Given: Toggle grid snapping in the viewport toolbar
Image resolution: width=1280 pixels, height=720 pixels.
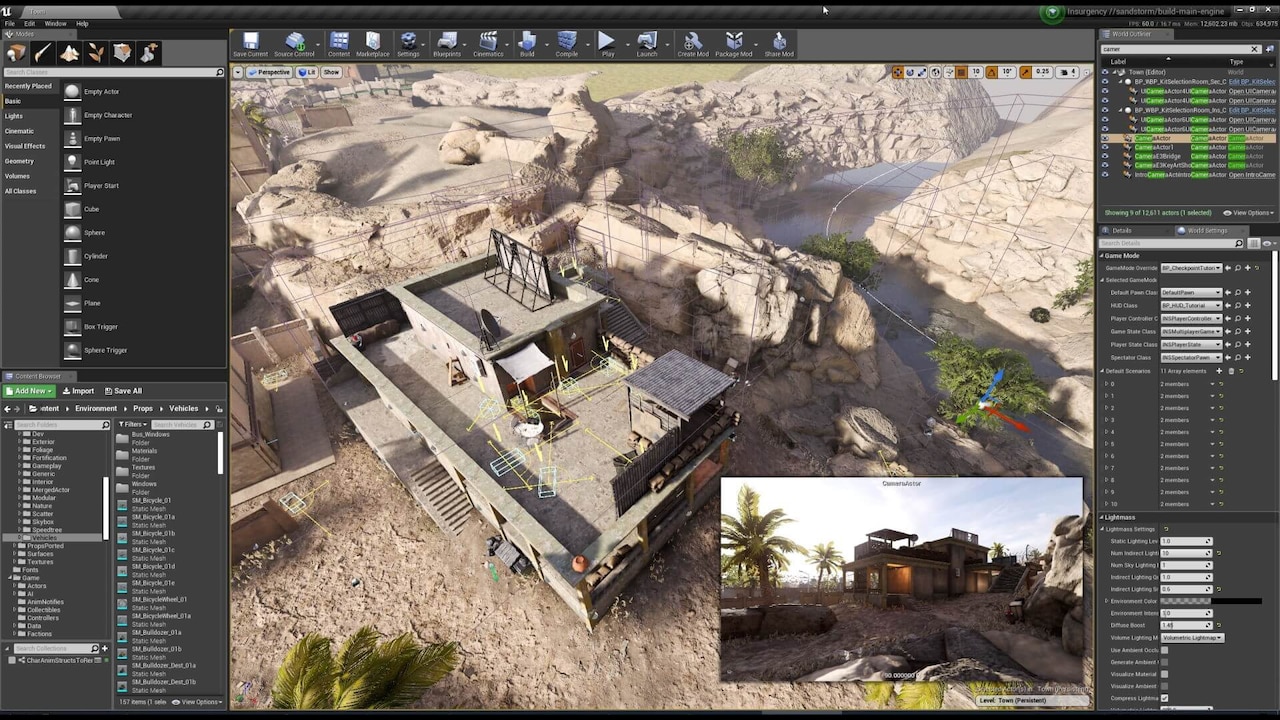Looking at the screenshot, I should (960, 72).
